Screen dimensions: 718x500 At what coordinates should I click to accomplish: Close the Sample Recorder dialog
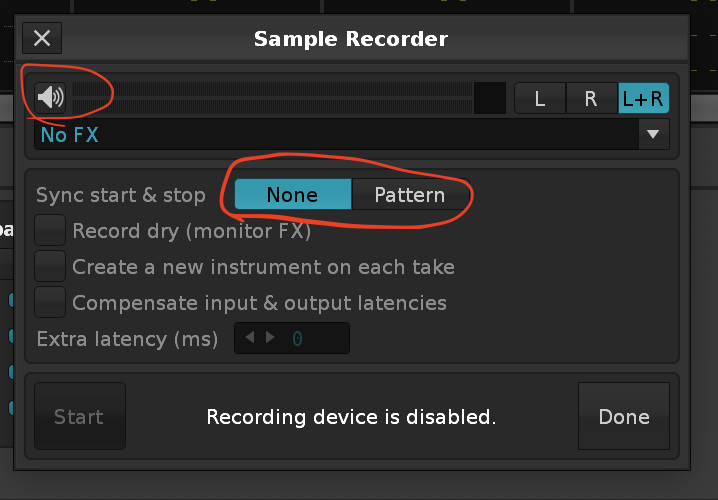pyautogui.click(x=42, y=38)
